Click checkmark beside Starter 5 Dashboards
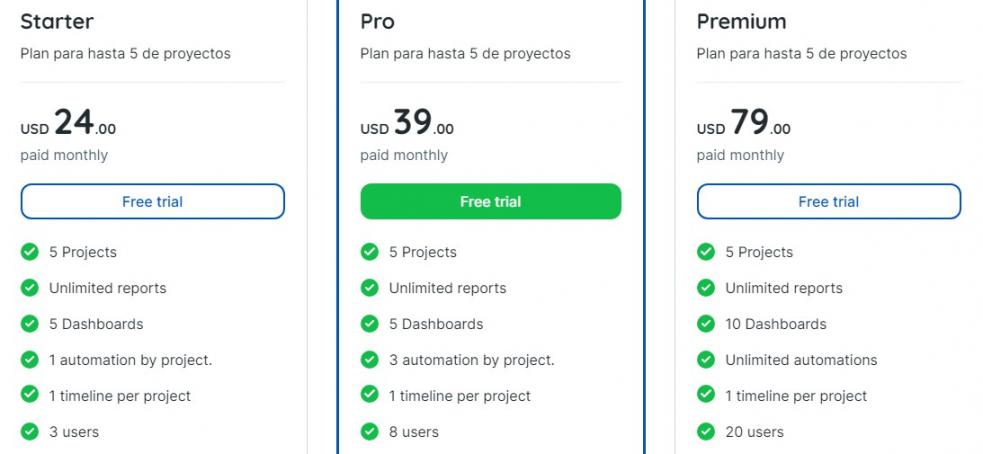The height and width of the screenshot is (454, 983). click(x=30, y=324)
